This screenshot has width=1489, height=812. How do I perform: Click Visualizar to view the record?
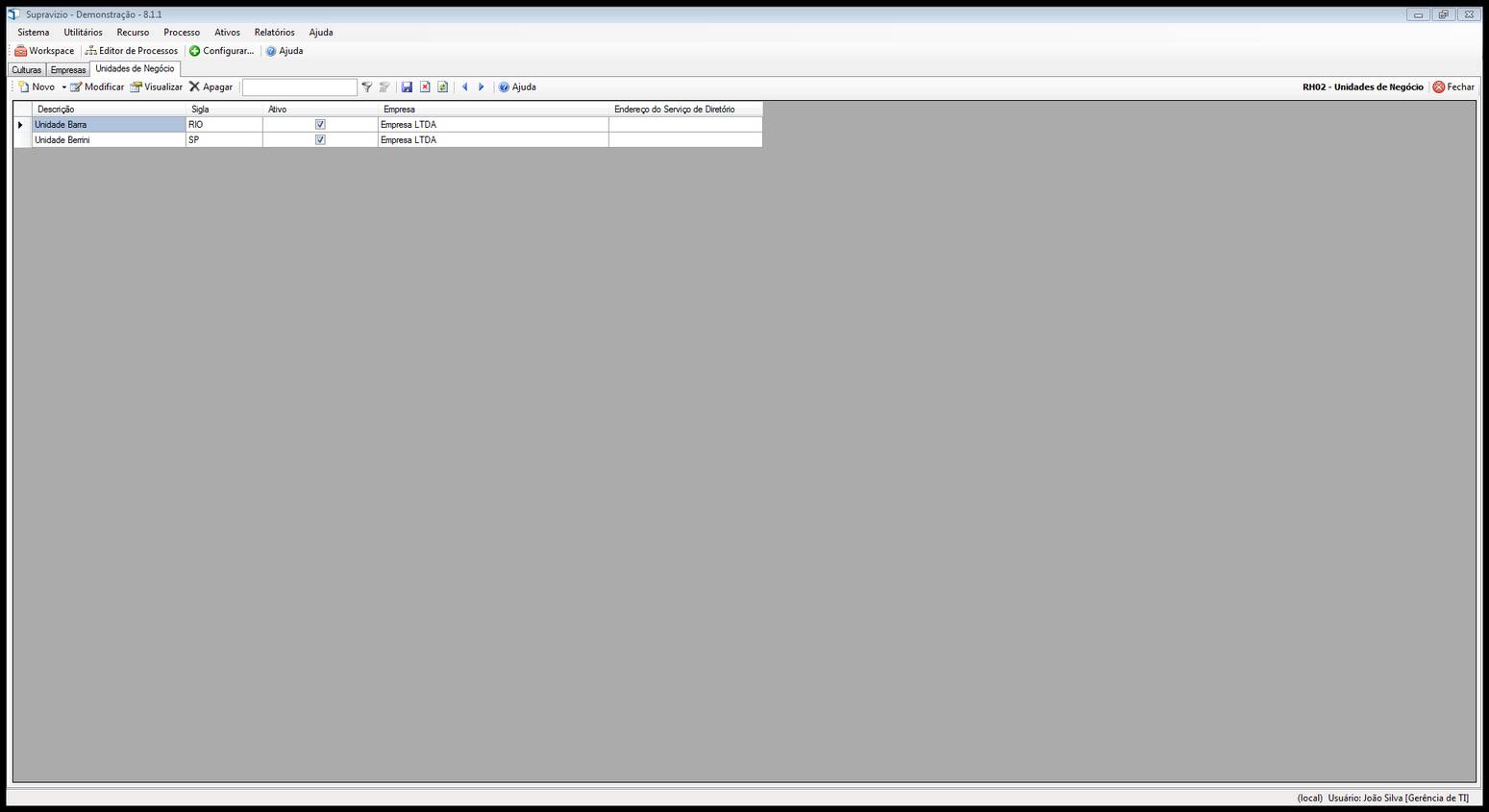click(156, 86)
